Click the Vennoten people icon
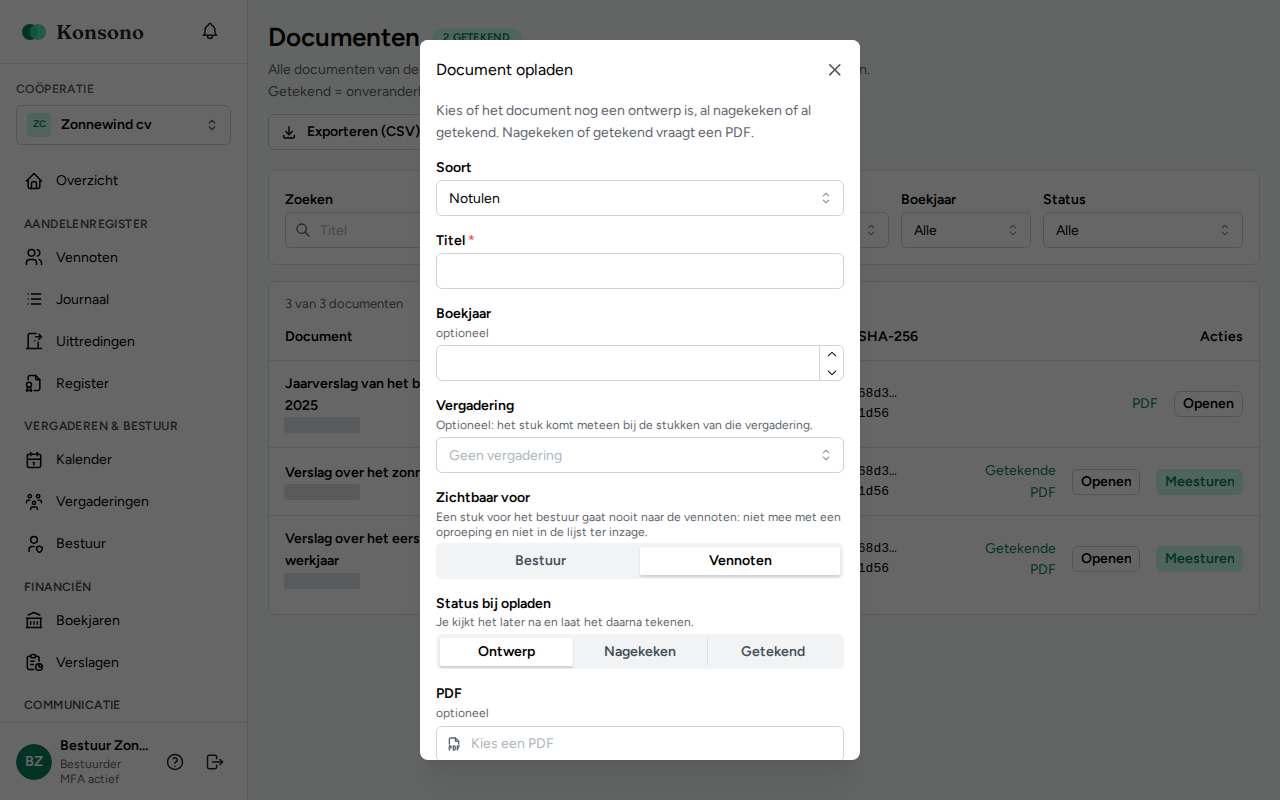Viewport: 1280px width, 800px height. coord(34,257)
